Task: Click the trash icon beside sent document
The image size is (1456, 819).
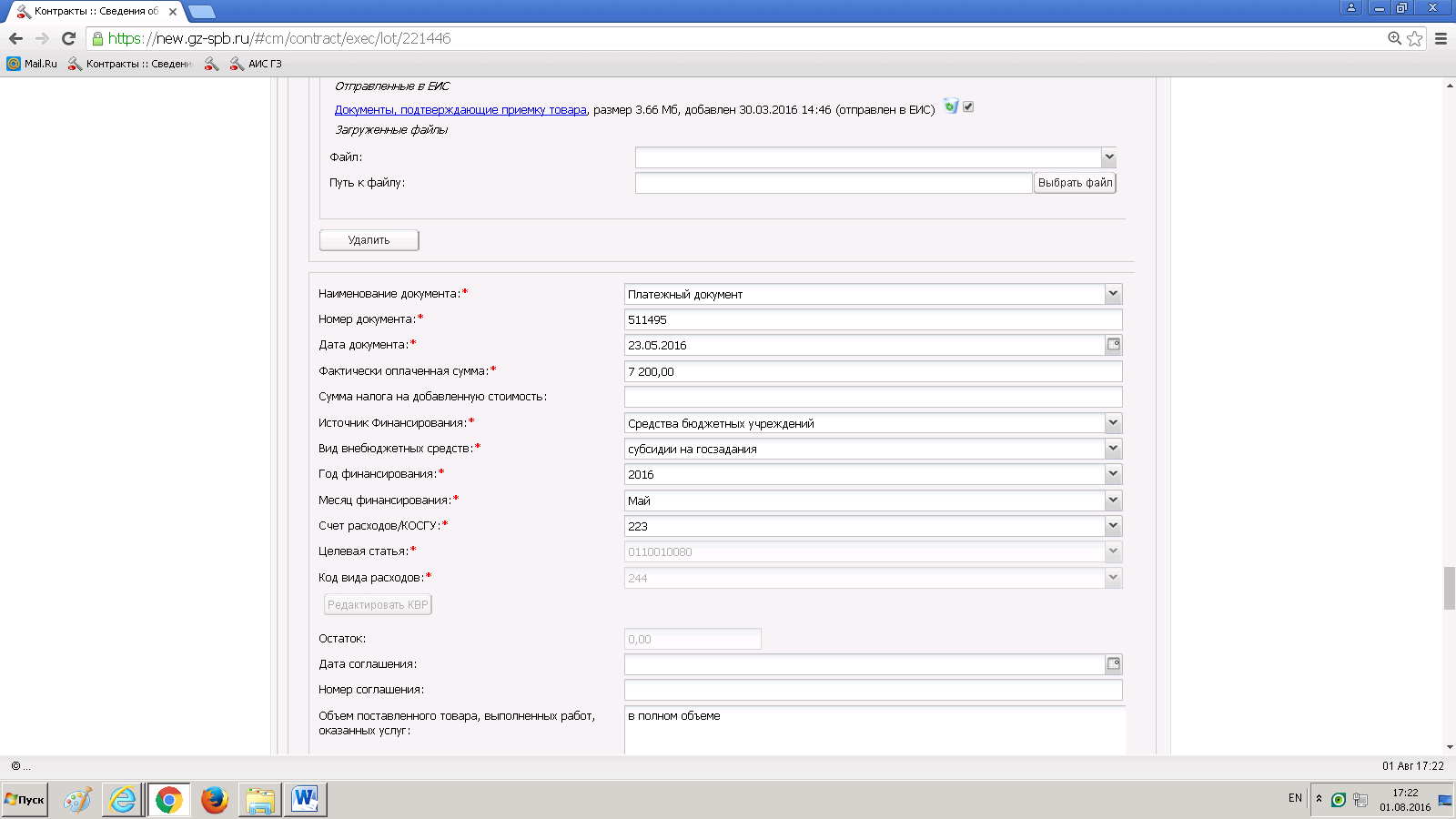Action: pyautogui.click(x=951, y=106)
